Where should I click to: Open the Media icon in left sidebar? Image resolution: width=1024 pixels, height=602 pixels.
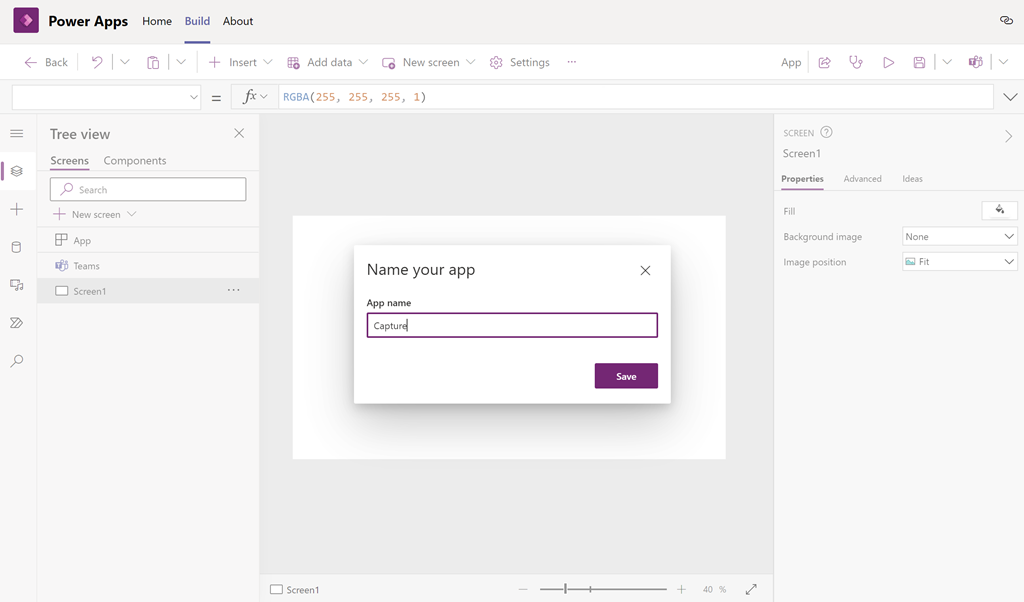pos(16,285)
